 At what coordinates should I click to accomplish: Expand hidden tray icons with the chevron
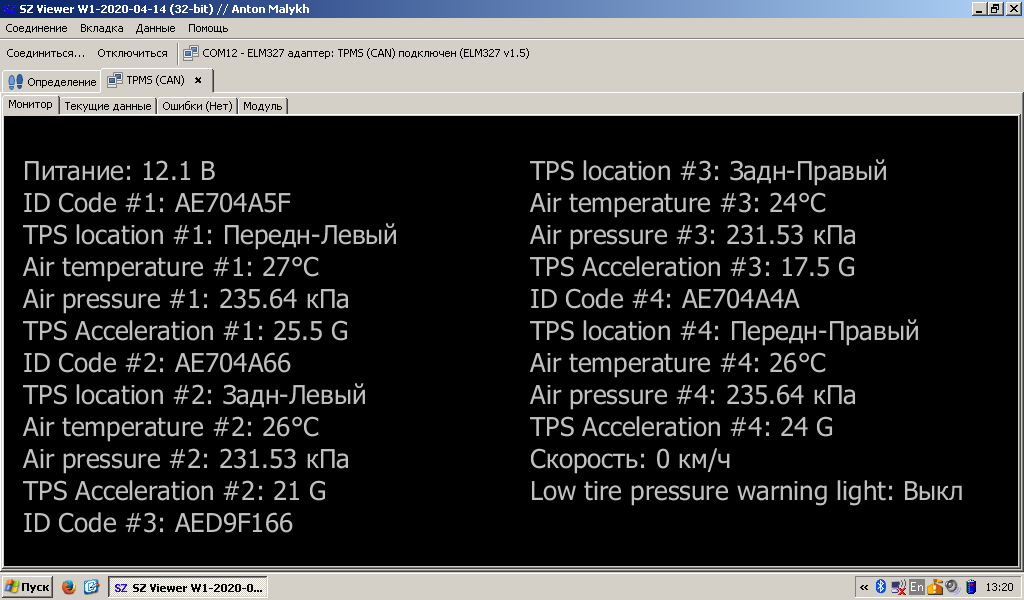[864, 586]
